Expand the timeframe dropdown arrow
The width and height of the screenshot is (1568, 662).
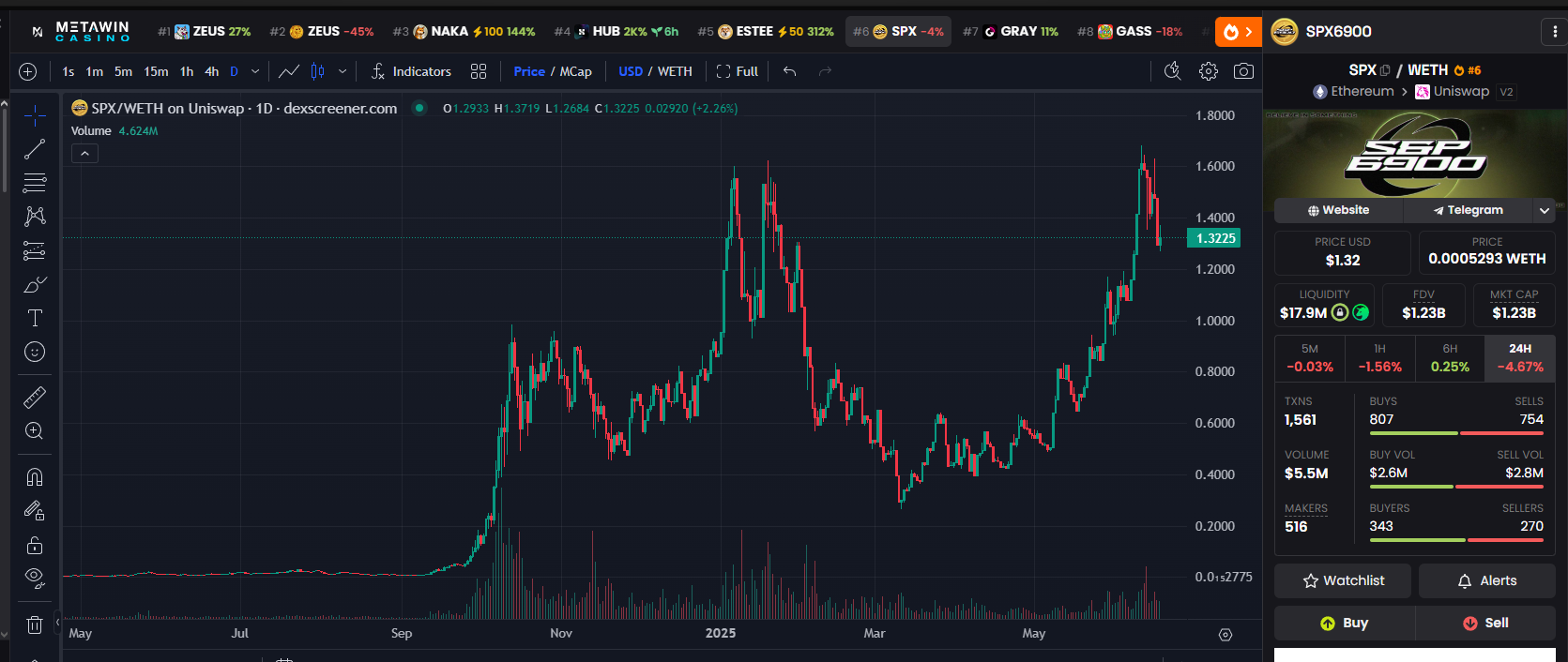pyautogui.click(x=255, y=71)
